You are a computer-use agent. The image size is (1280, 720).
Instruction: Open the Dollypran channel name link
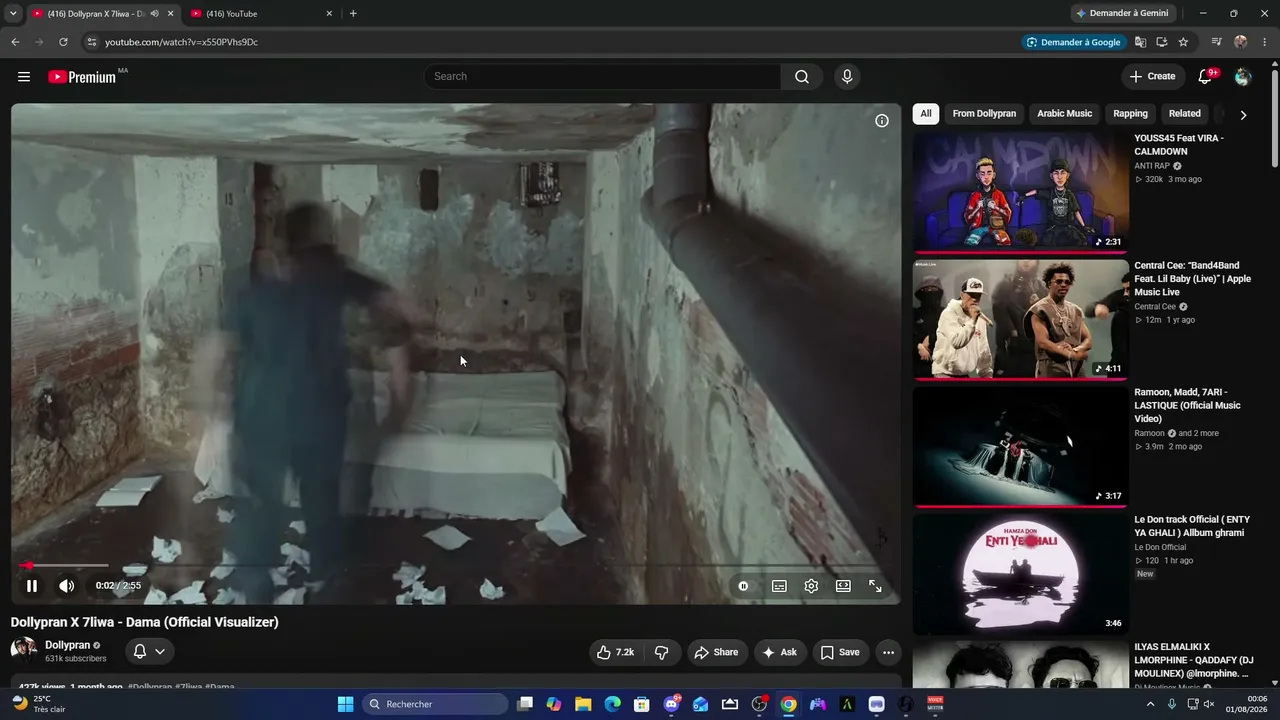coord(67,645)
